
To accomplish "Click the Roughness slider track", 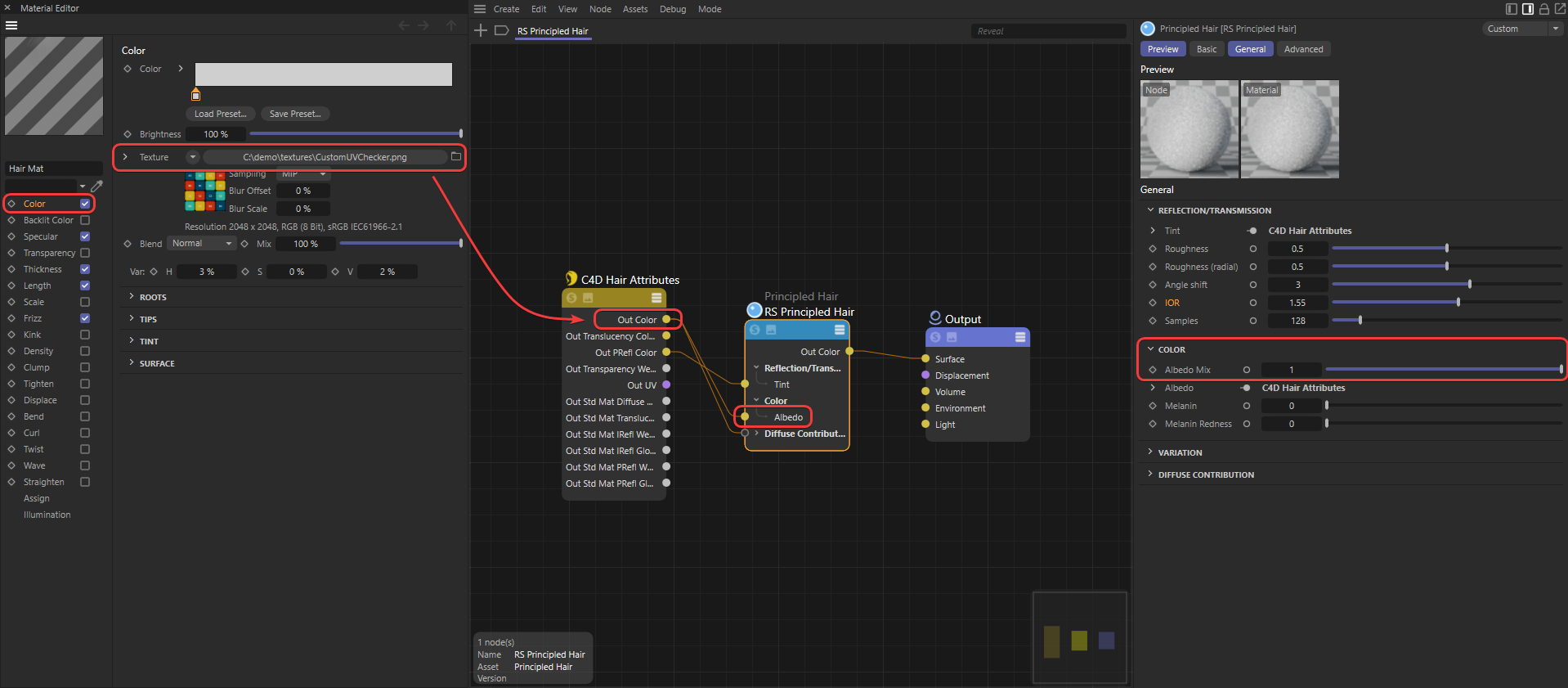I will pos(1390,249).
